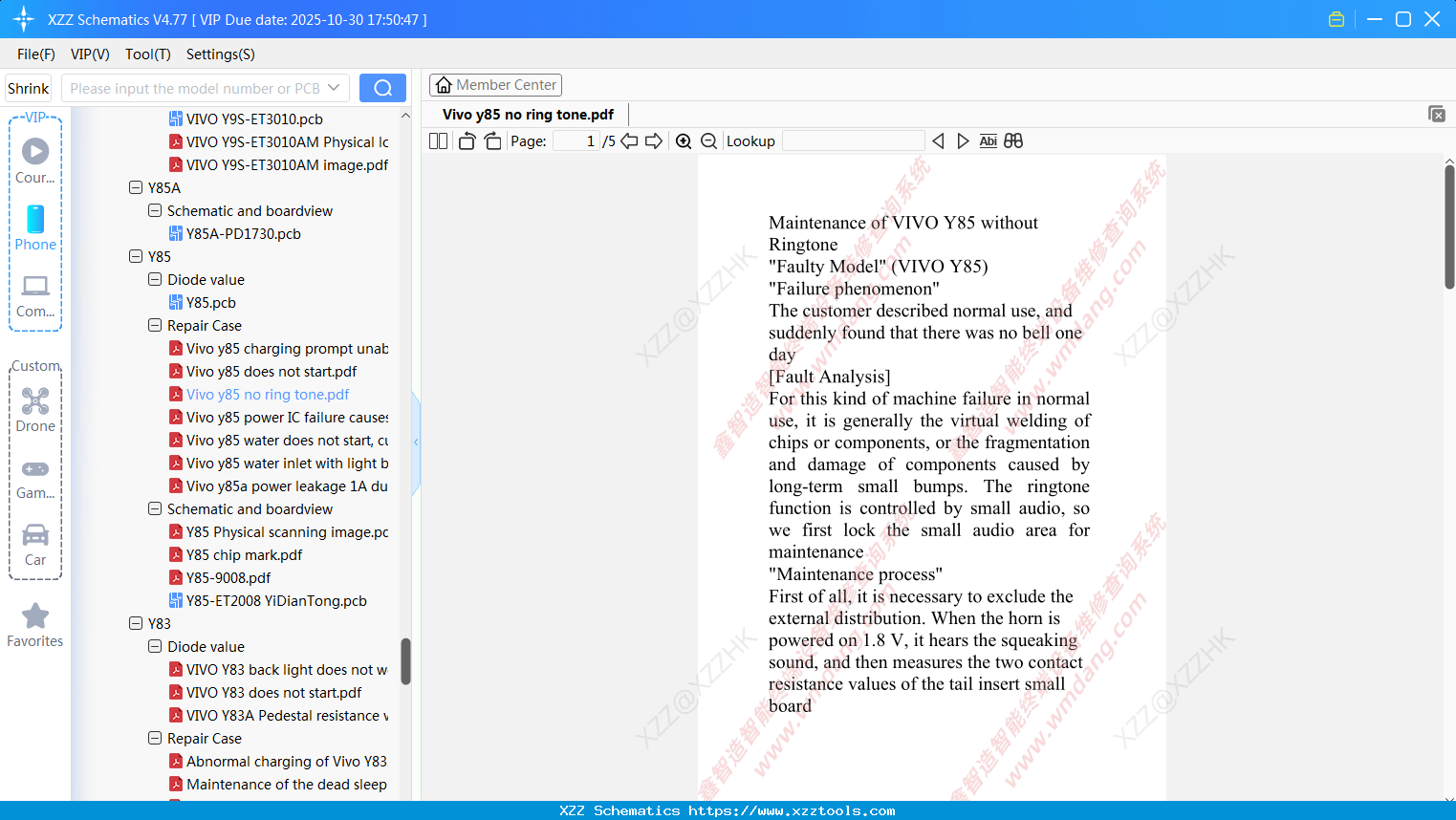The height and width of the screenshot is (820, 1456).
Task: Go to the next PDF page arrow
Action: pyautogui.click(x=654, y=141)
